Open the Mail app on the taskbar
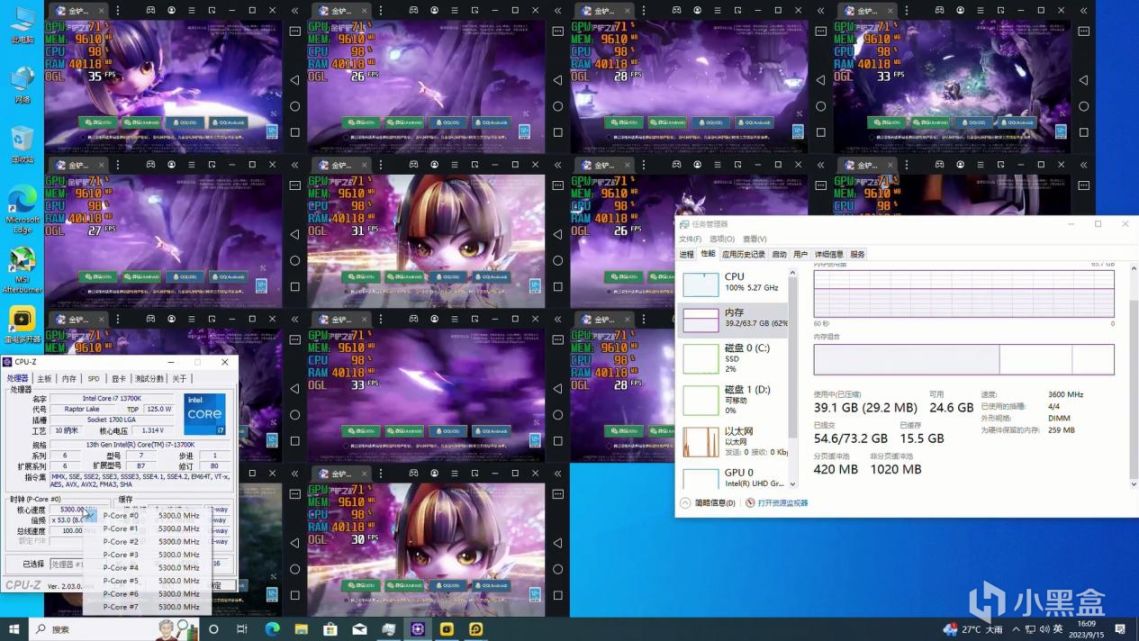The height and width of the screenshot is (641, 1139). [360, 629]
